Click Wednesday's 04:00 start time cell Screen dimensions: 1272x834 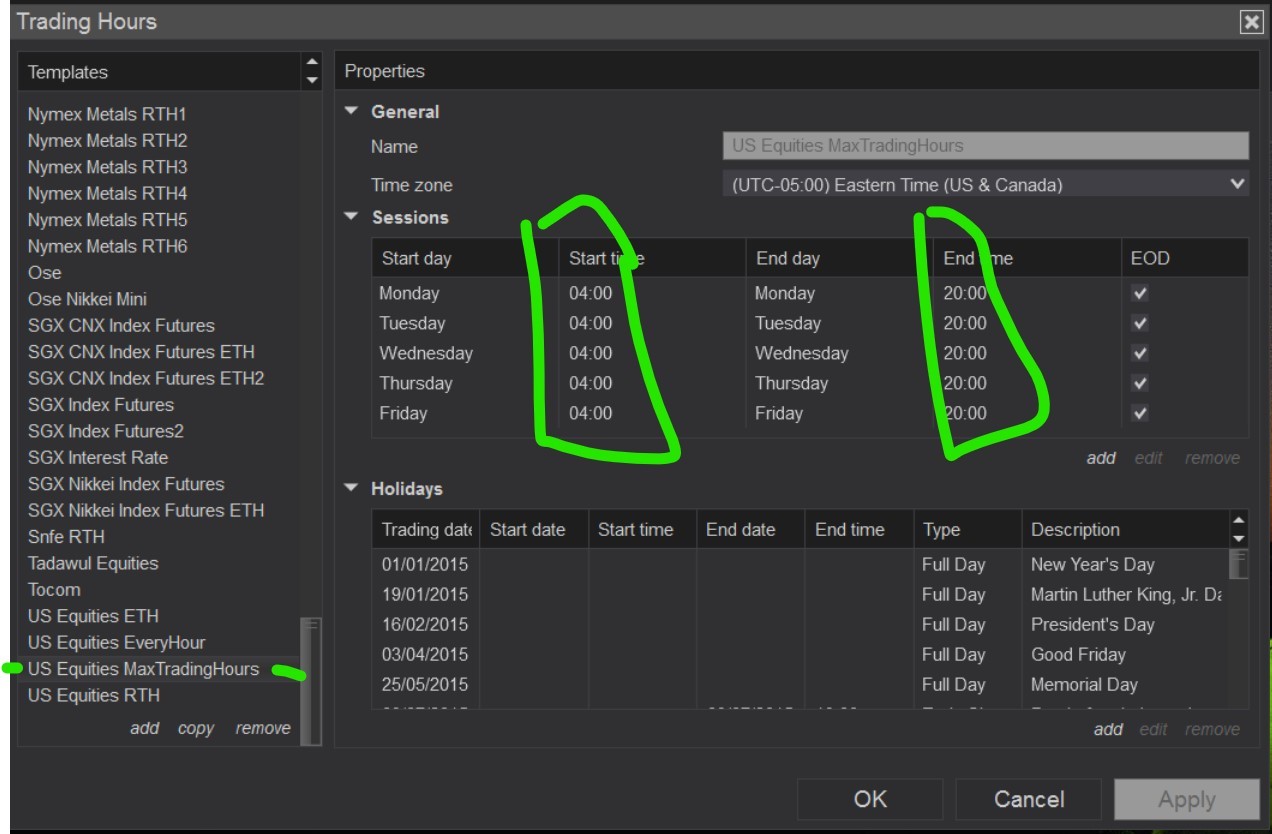[x=590, y=353]
